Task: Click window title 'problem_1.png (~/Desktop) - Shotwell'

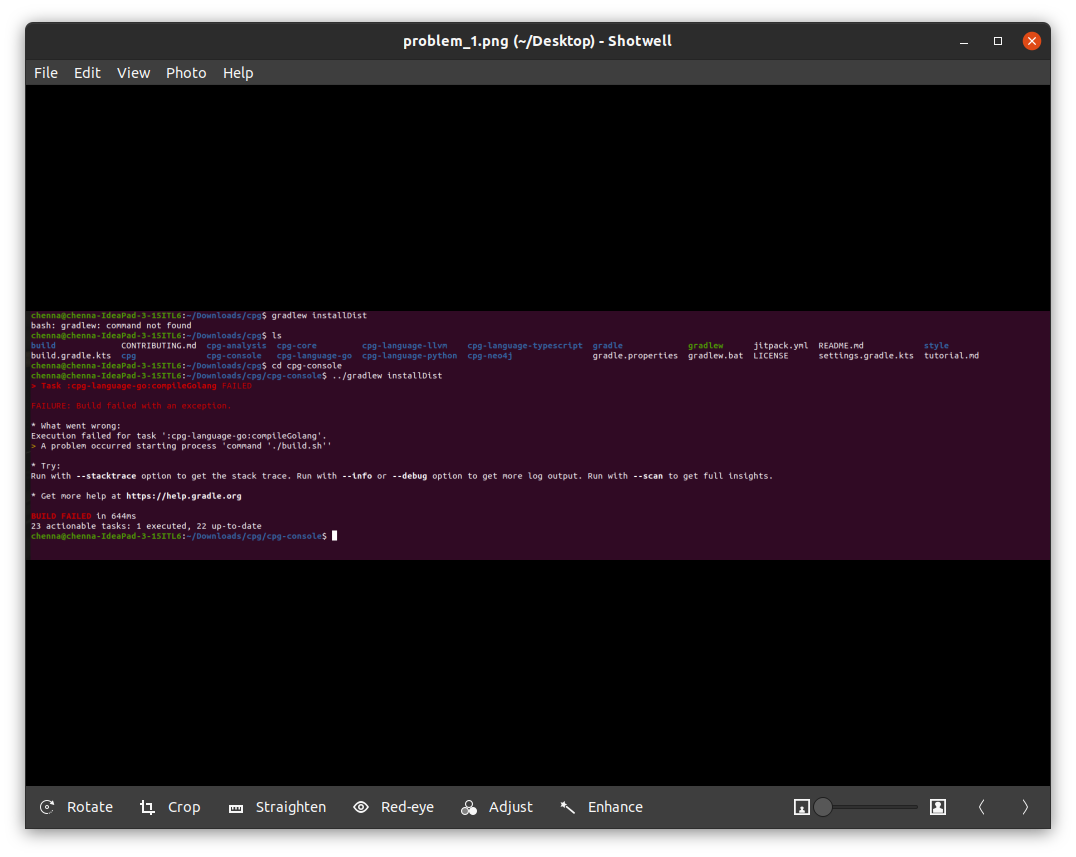Action: coord(537,41)
